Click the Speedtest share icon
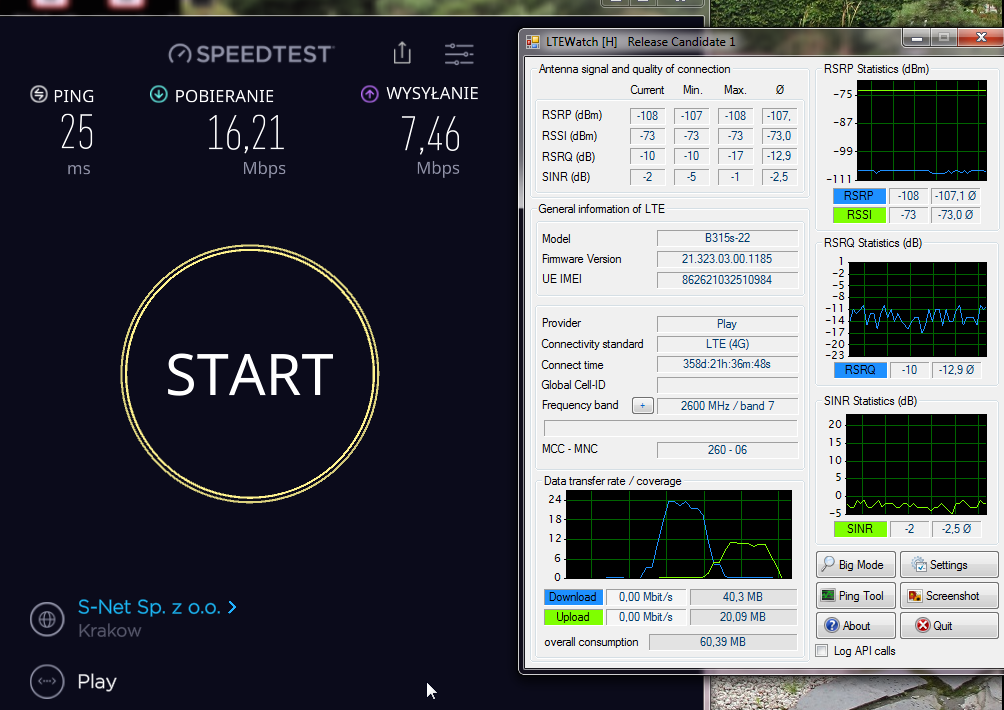Viewport: 1004px width, 710px height. point(402,52)
